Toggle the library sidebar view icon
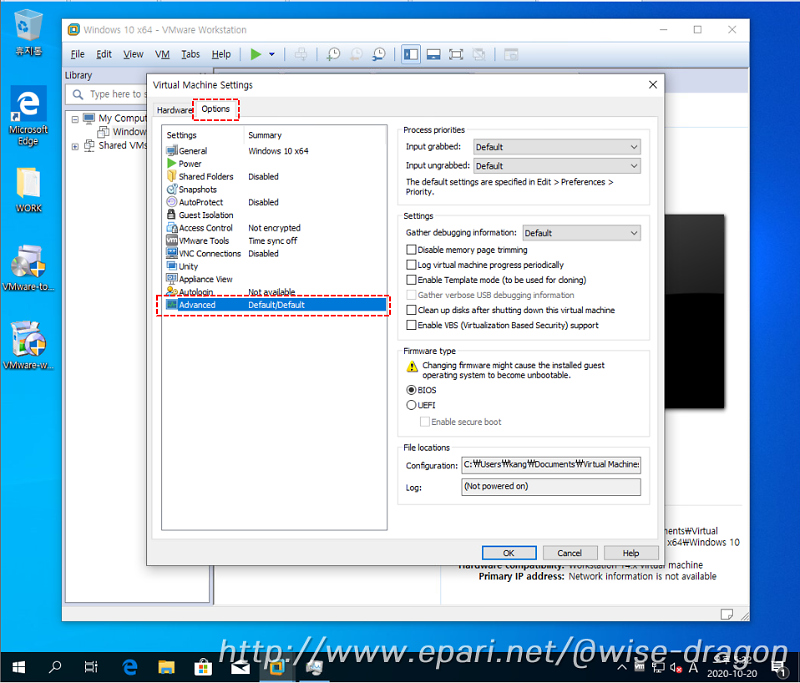 (411, 54)
